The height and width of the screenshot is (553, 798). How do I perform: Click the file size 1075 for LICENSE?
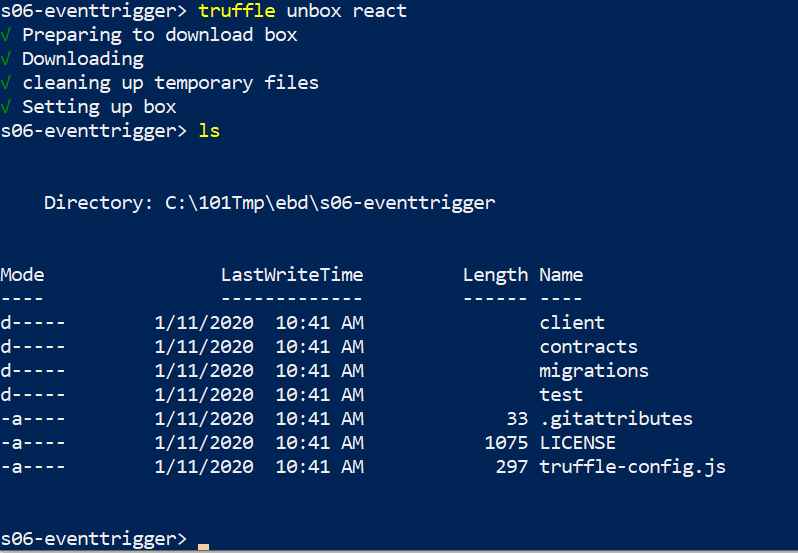coord(506,443)
